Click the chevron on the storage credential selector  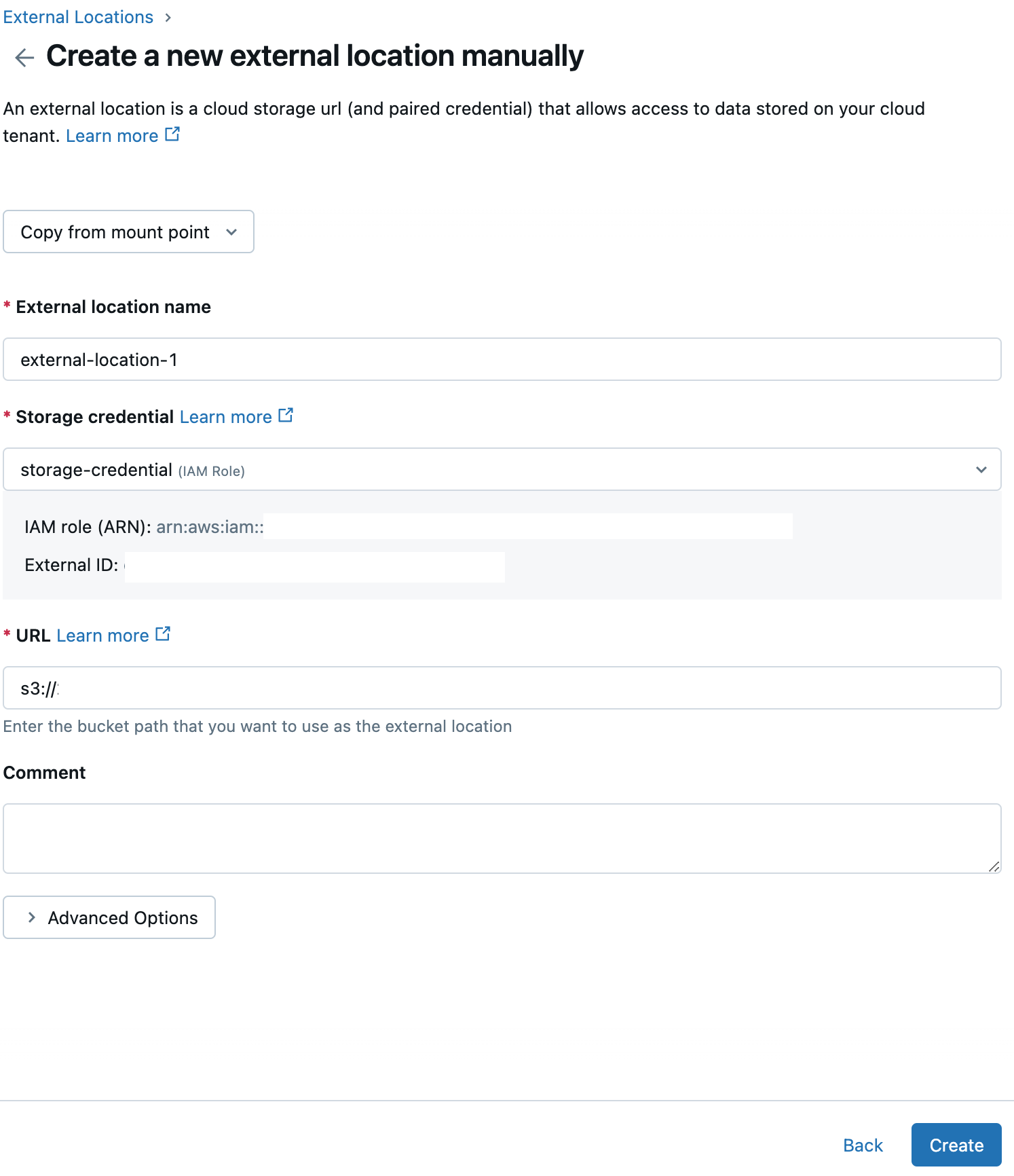pos(980,469)
